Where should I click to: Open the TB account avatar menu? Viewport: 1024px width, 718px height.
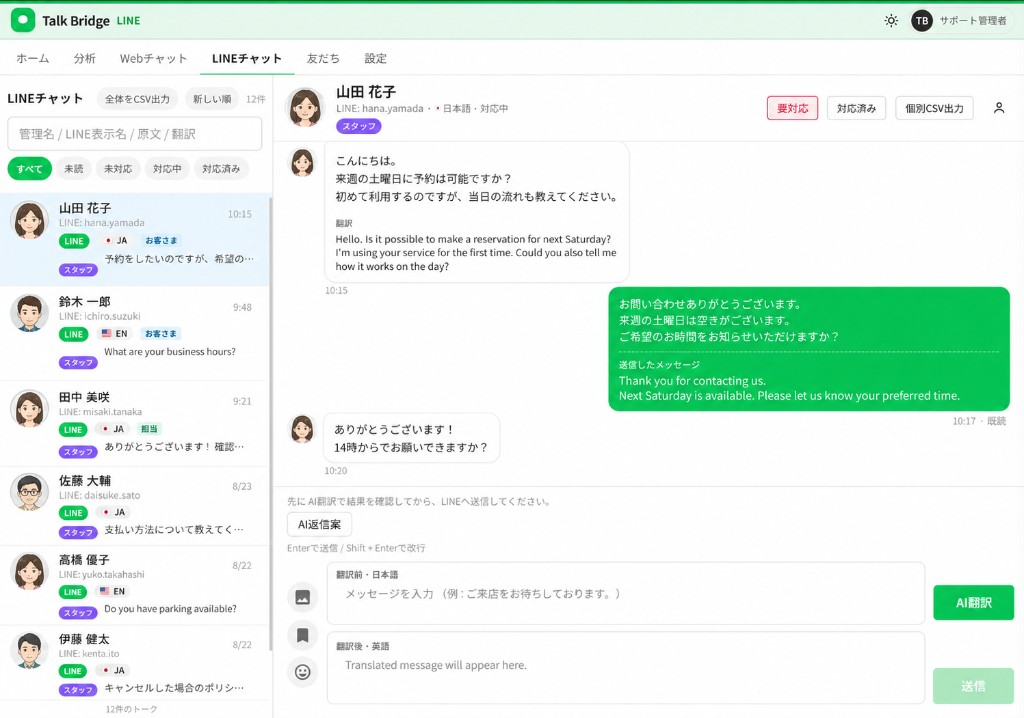click(x=921, y=21)
